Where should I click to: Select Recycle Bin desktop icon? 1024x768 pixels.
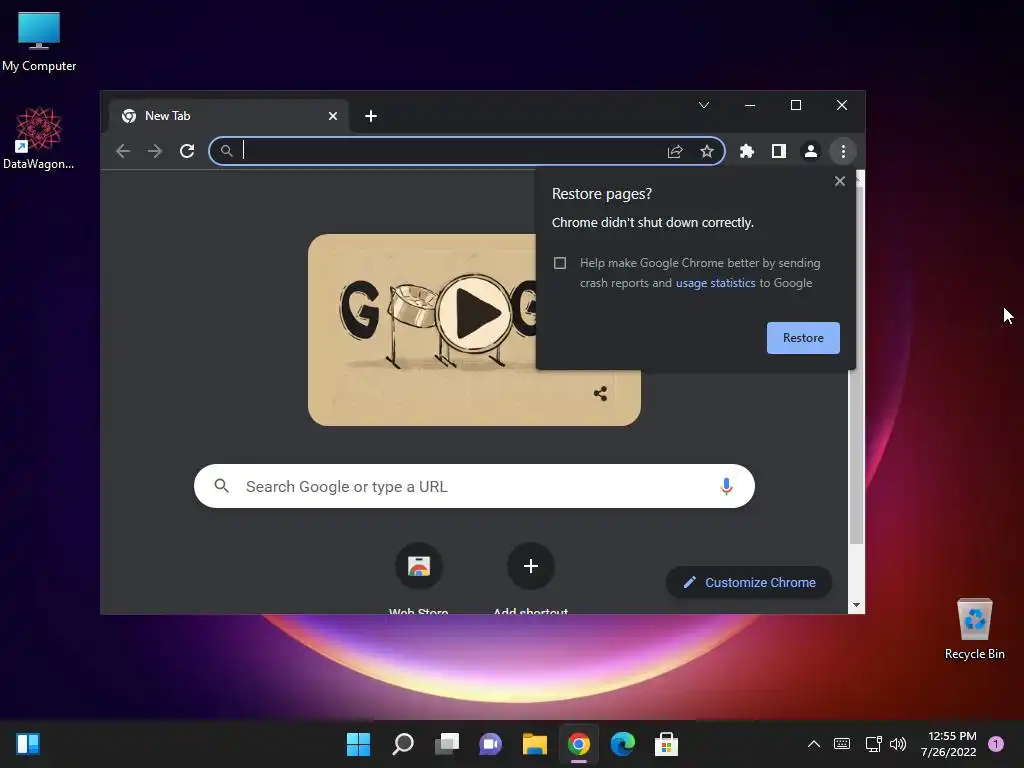coord(974,629)
